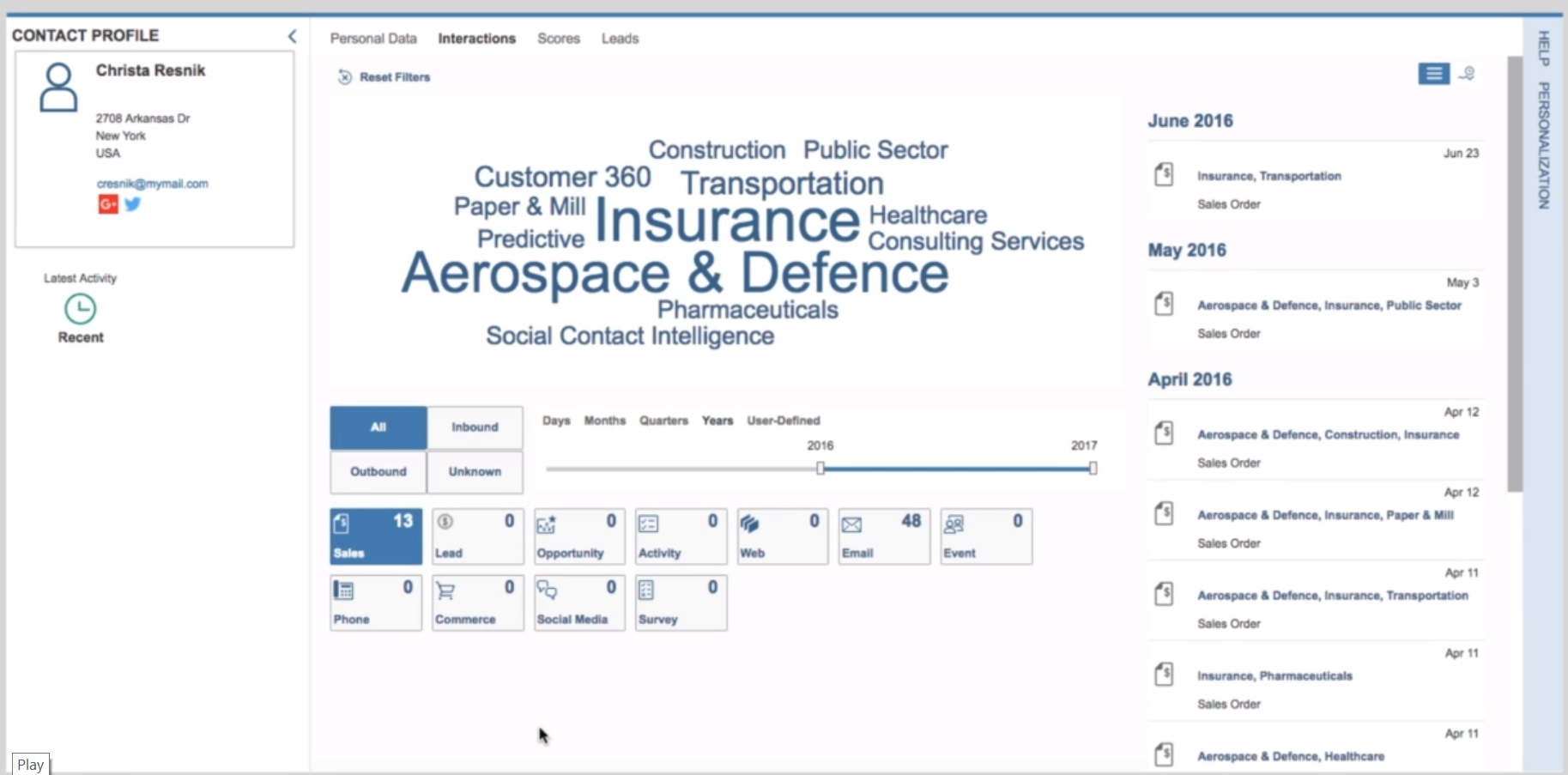Image resolution: width=1568 pixels, height=775 pixels.
Task: Open the Help side panel
Action: point(1543,49)
